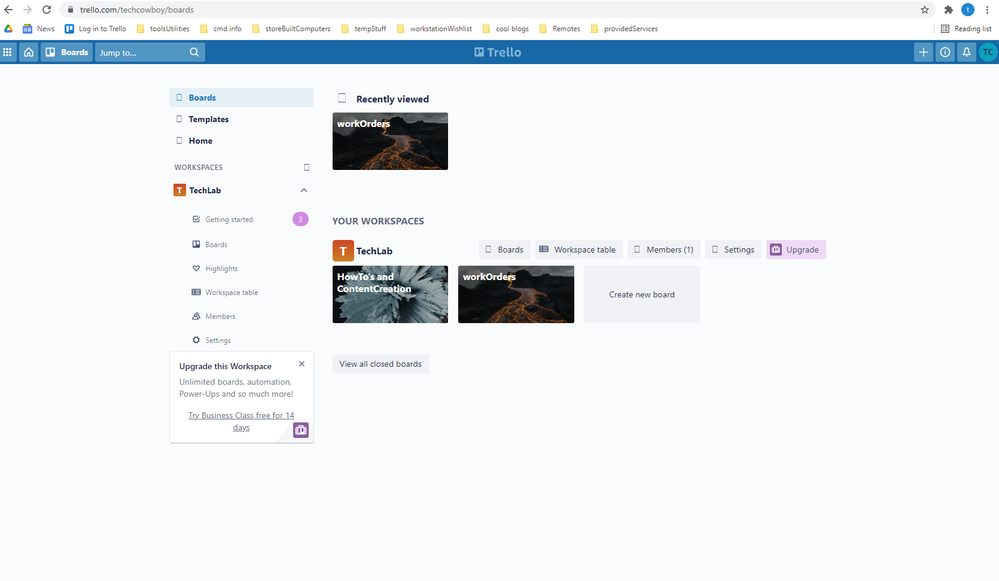Open Getting started under TechLab
This screenshot has width=999, height=581.
[x=229, y=219]
